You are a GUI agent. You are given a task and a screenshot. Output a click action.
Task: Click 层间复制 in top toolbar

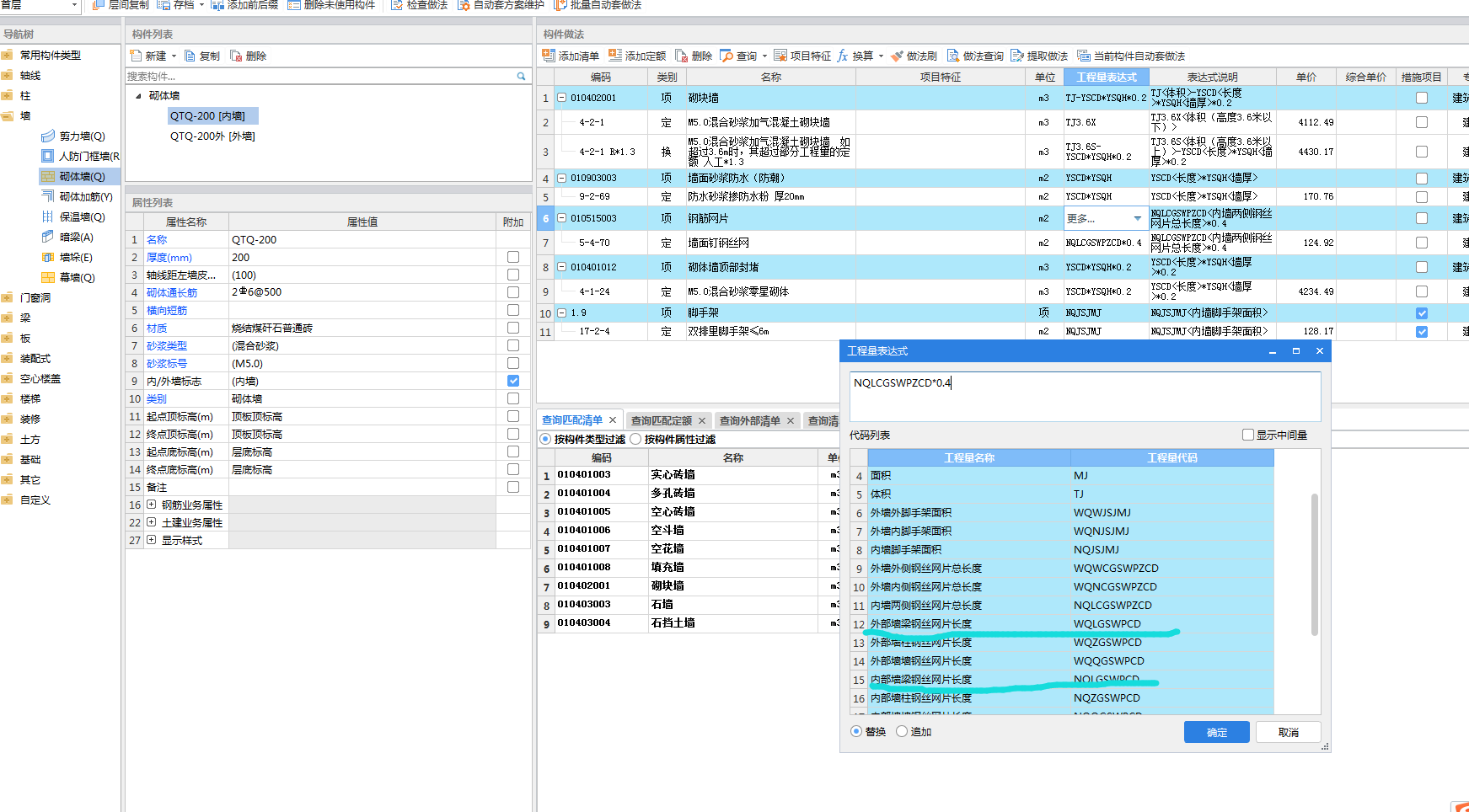121,5
